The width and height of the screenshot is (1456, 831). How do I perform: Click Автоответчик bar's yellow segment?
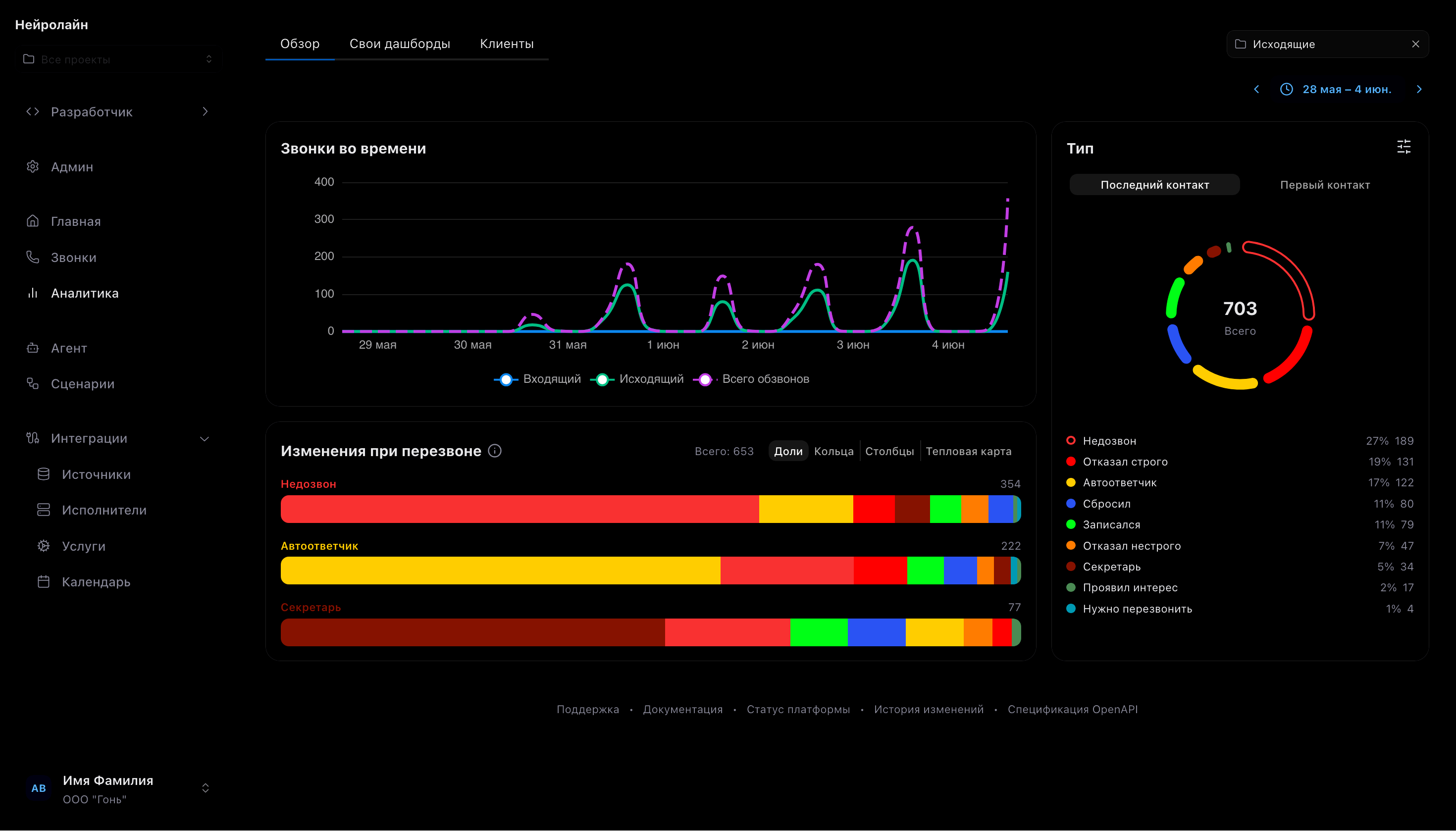501,571
